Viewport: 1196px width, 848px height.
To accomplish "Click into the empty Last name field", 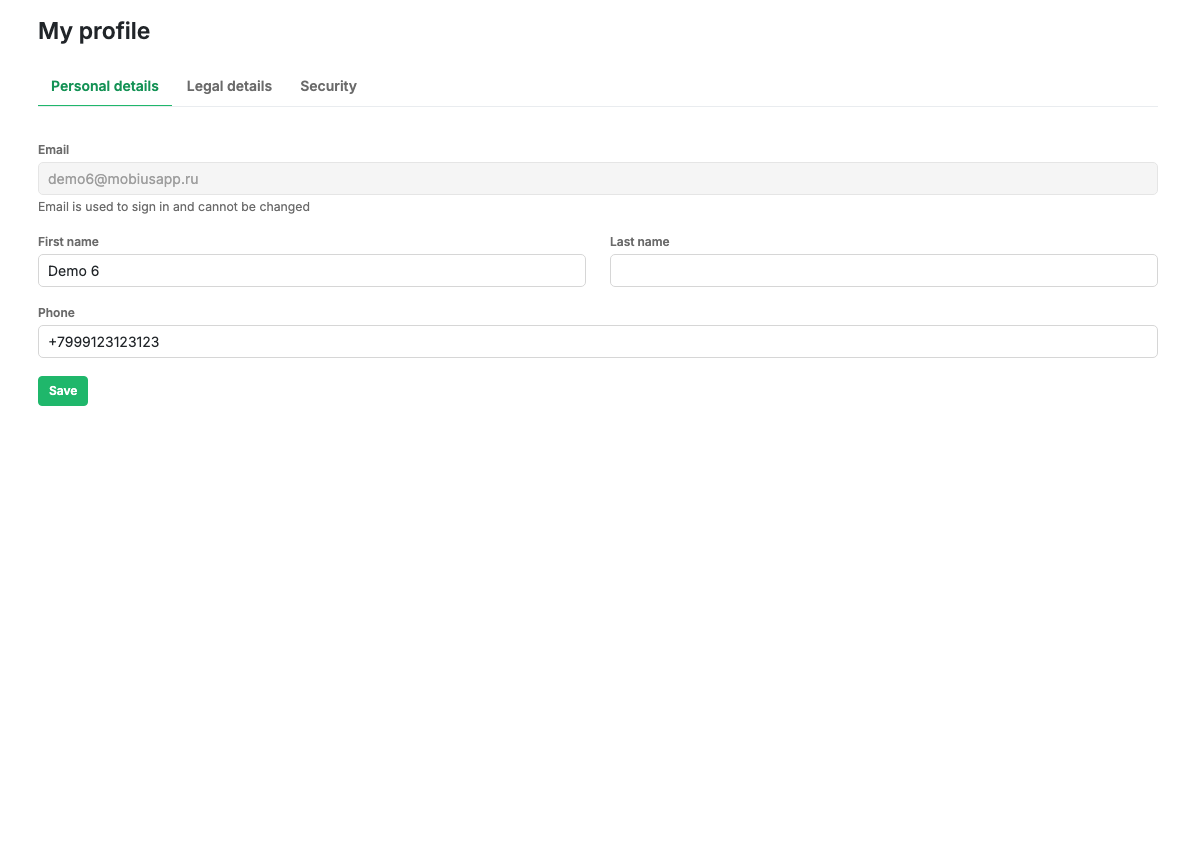I will point(883,271).
